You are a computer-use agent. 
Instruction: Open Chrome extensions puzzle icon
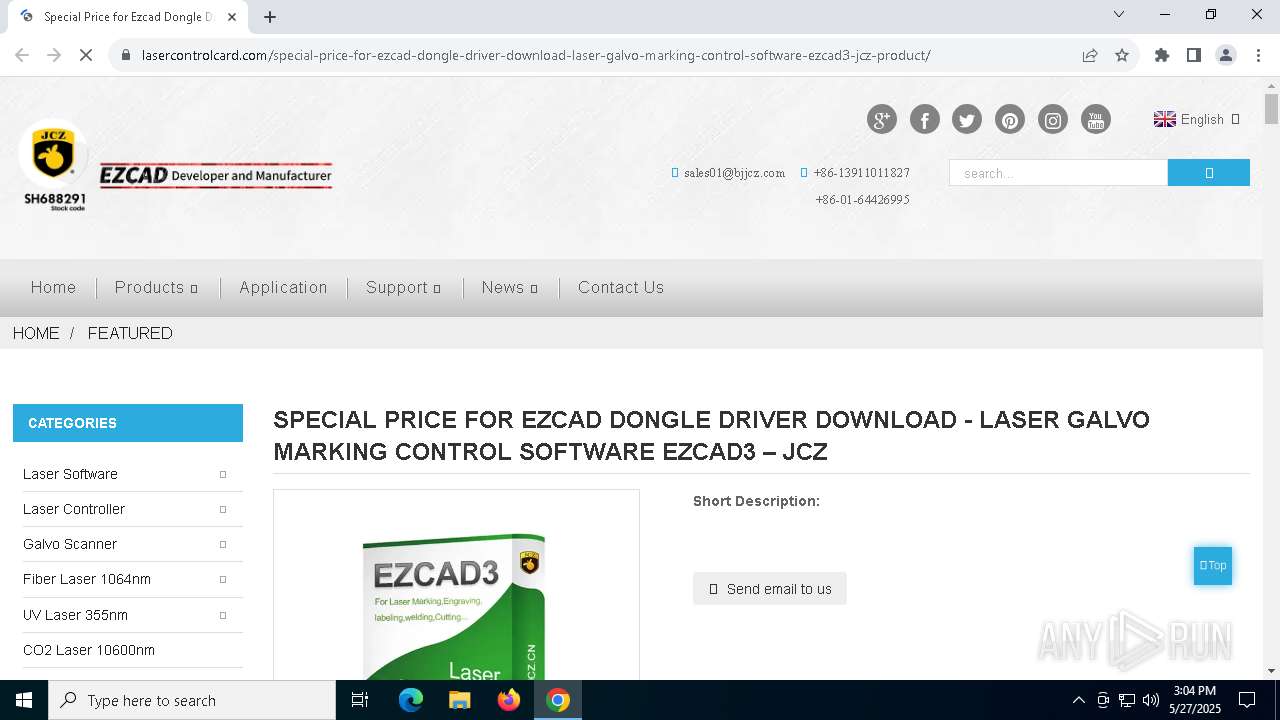tap(1161, 55)
